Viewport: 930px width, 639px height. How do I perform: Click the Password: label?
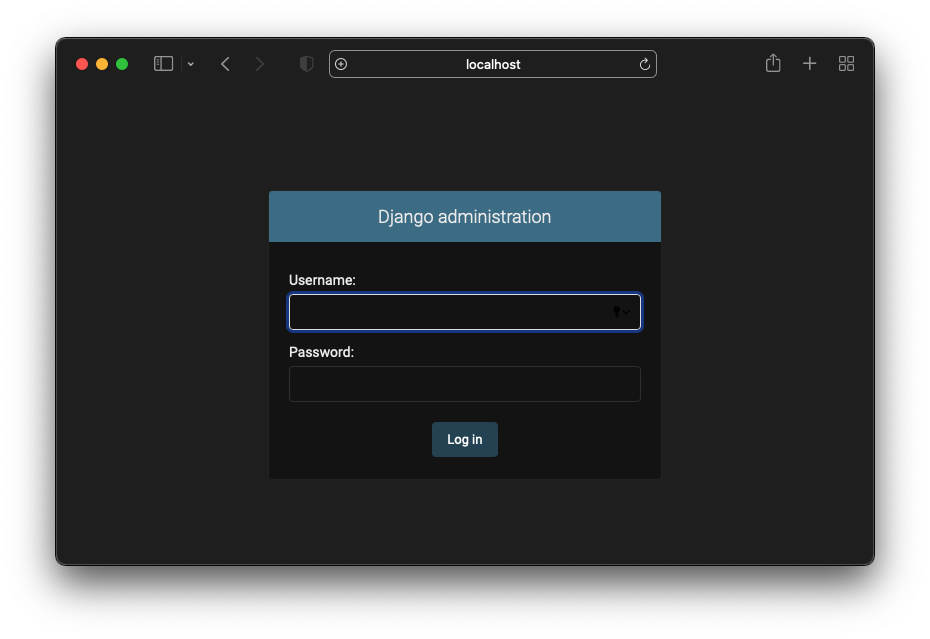pyautogui.click(x=321, y=352)
